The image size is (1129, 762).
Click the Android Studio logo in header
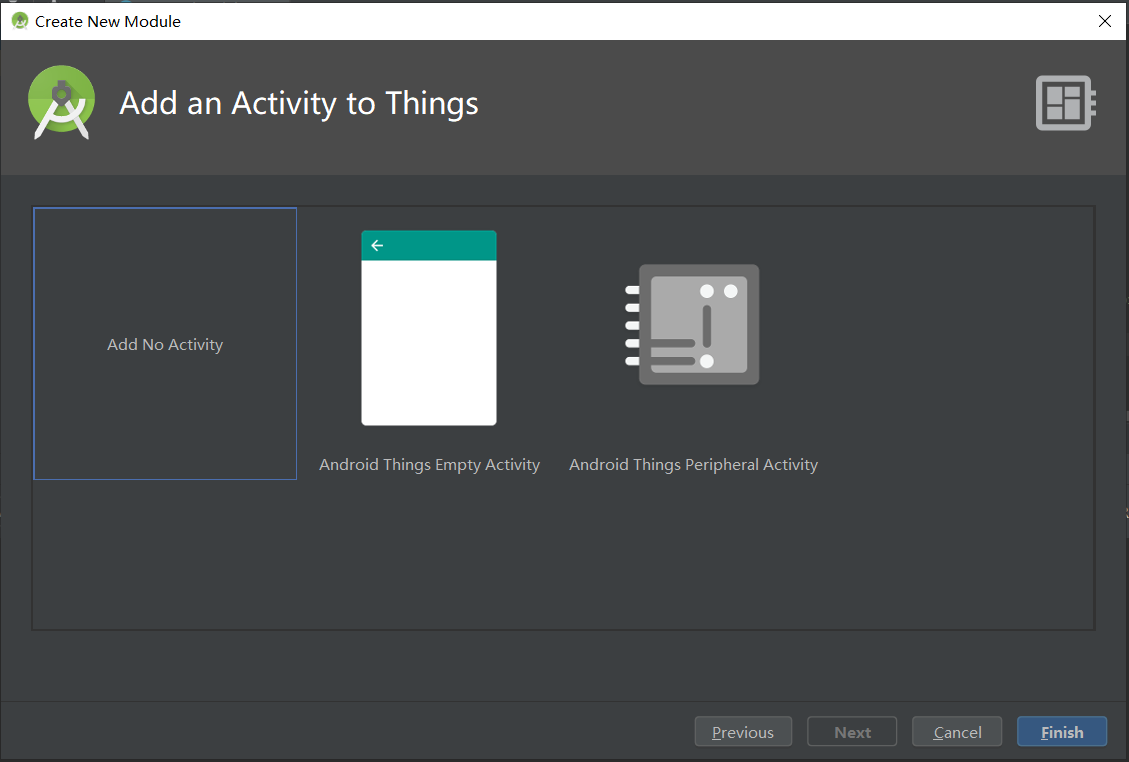tap(61, 102)
